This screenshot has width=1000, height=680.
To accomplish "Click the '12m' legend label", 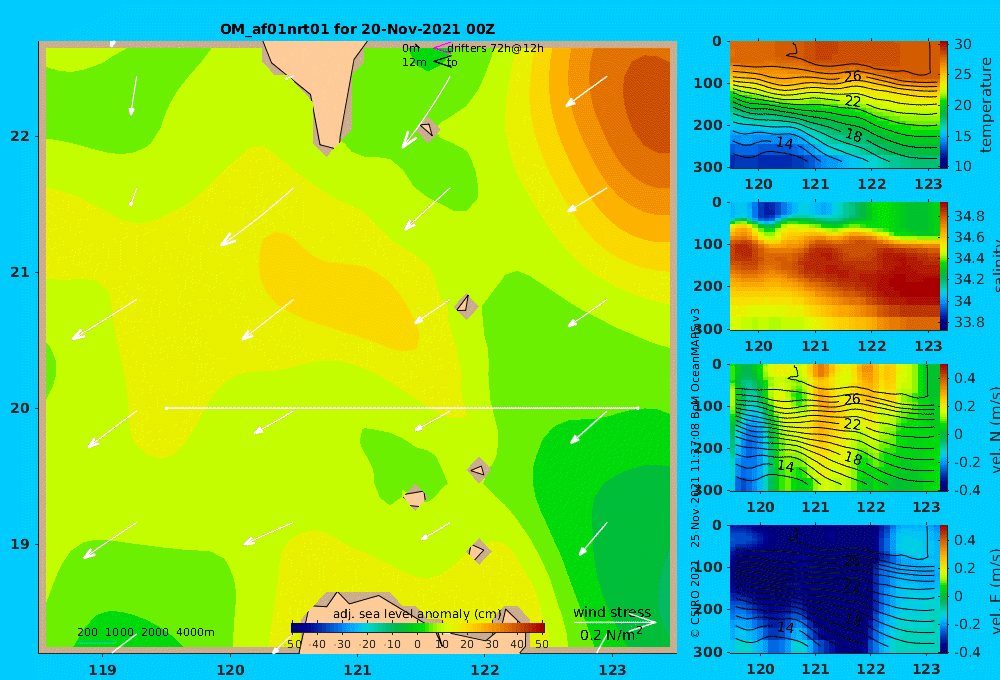I will [x=414, y=63].
